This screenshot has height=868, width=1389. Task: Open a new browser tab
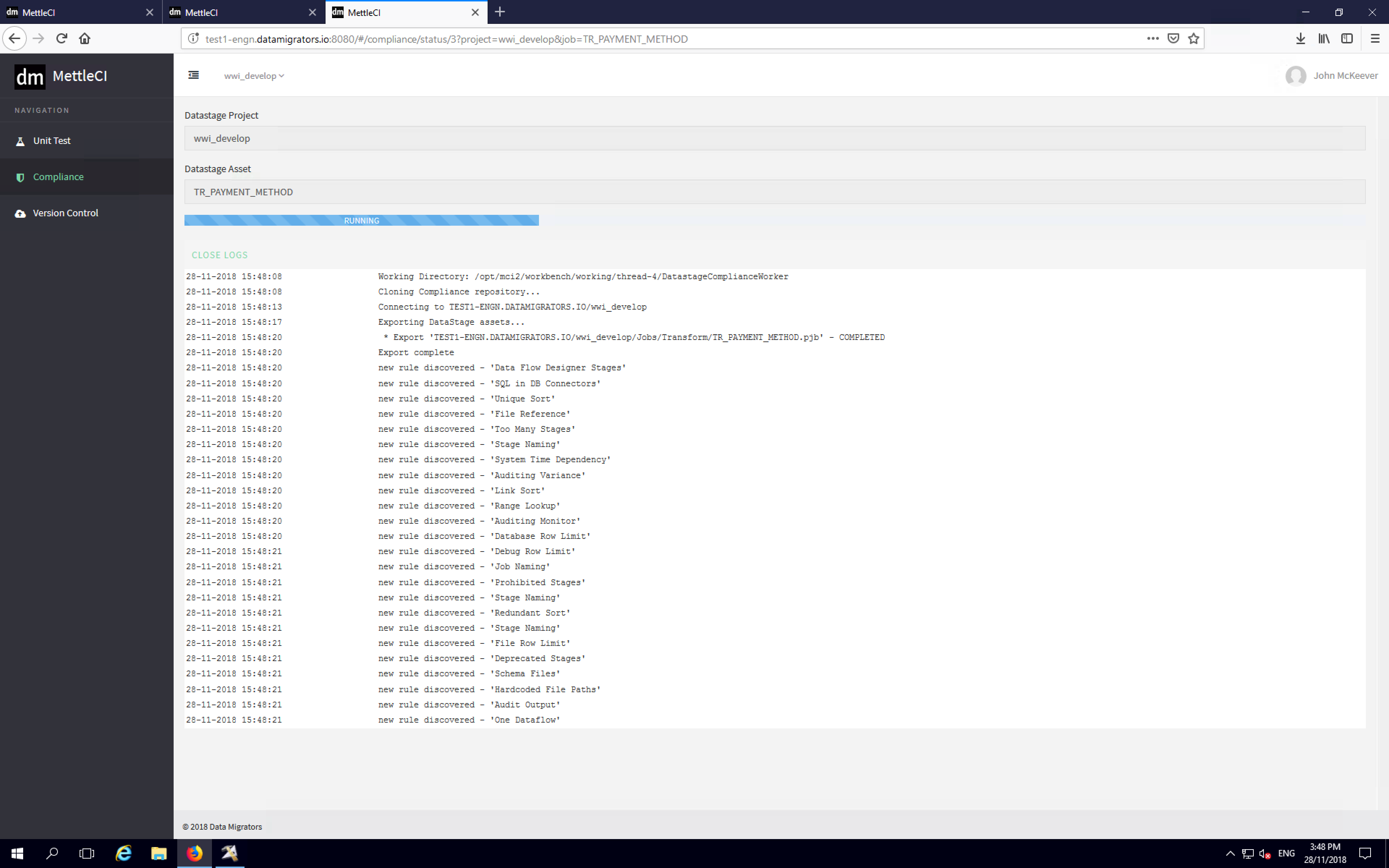click(x=500, y=12)
